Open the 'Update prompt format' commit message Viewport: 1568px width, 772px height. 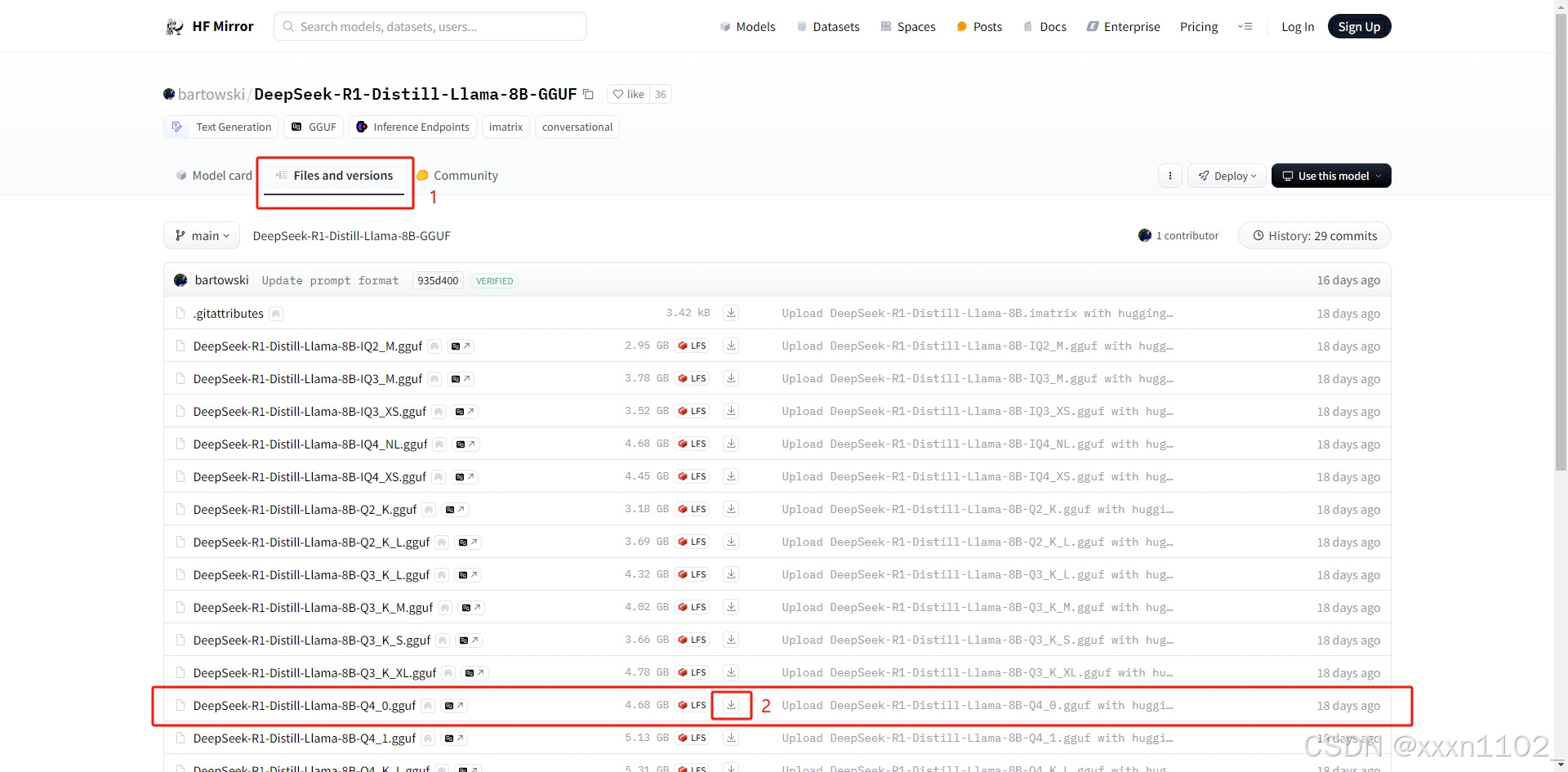tap(330, 280)
